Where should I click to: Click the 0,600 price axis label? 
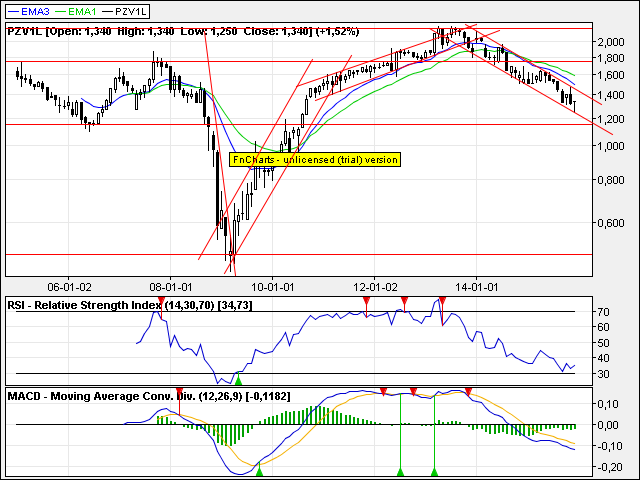(x=611, y=223)
